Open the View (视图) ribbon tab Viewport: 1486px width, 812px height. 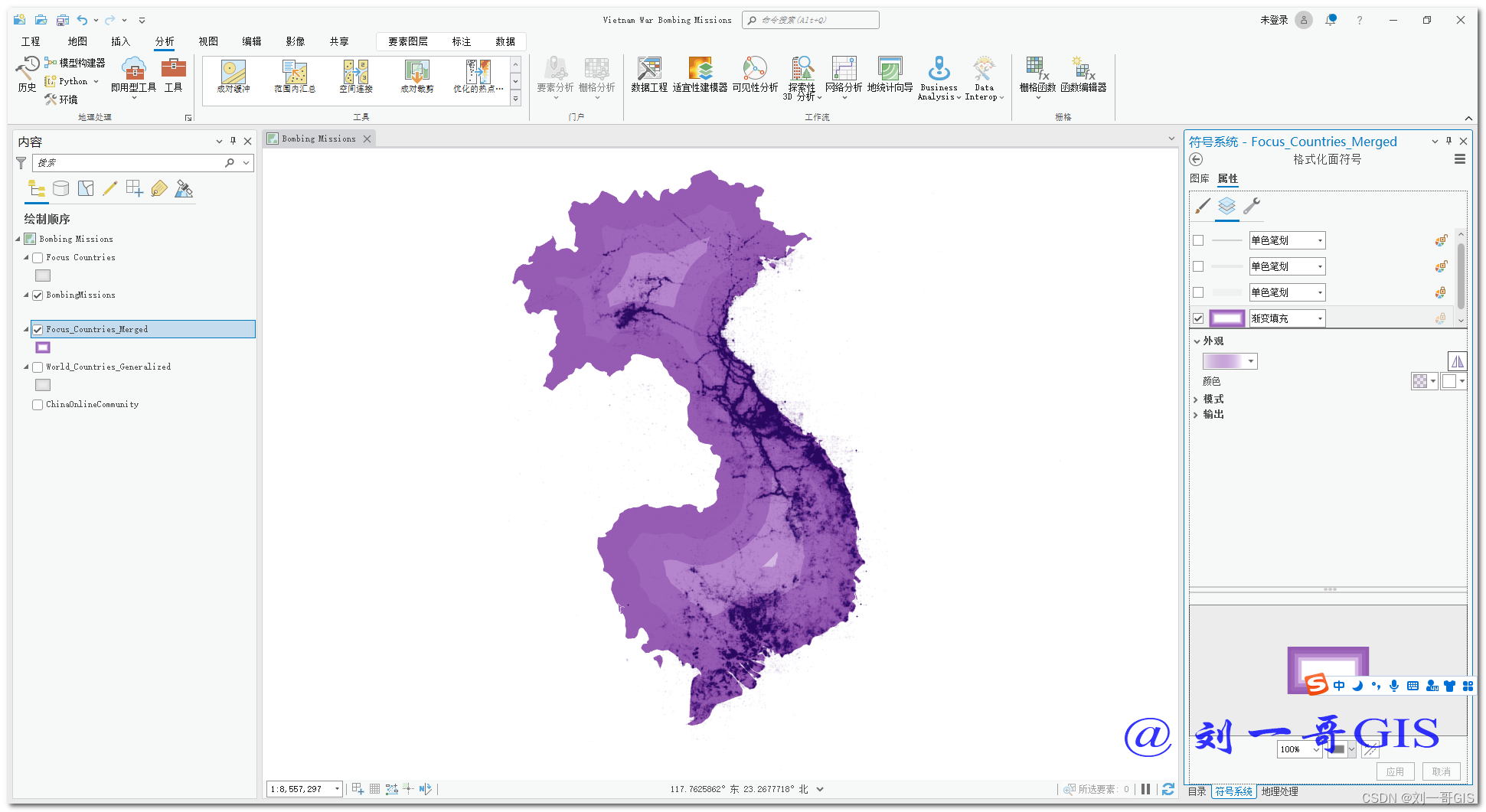[x=208, y=41]
